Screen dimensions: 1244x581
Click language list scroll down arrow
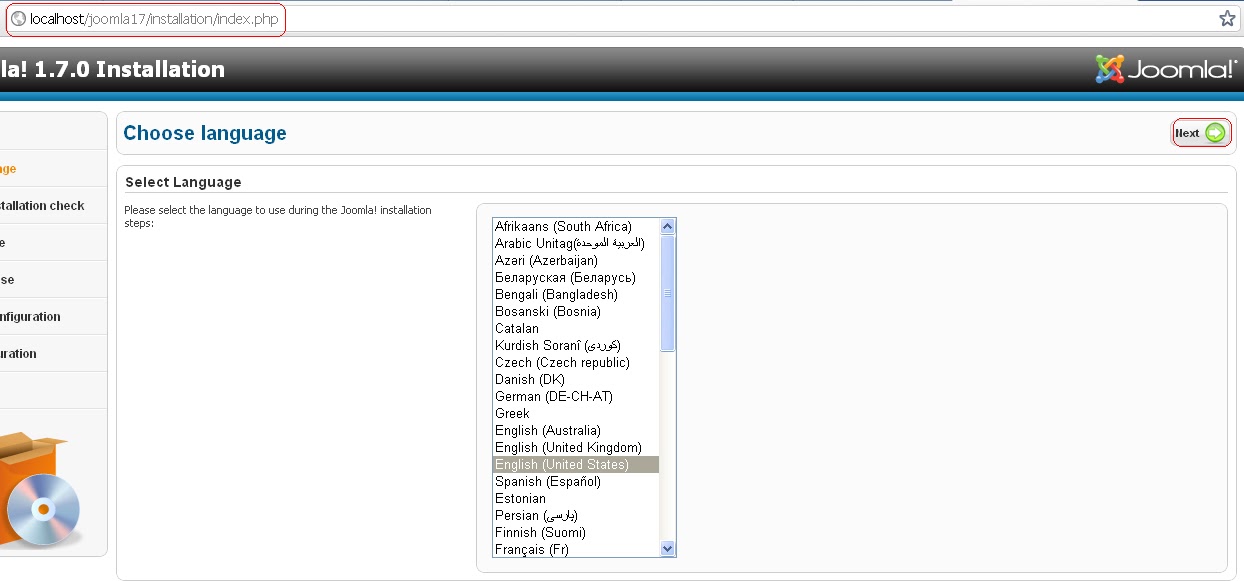coord(668,548)
